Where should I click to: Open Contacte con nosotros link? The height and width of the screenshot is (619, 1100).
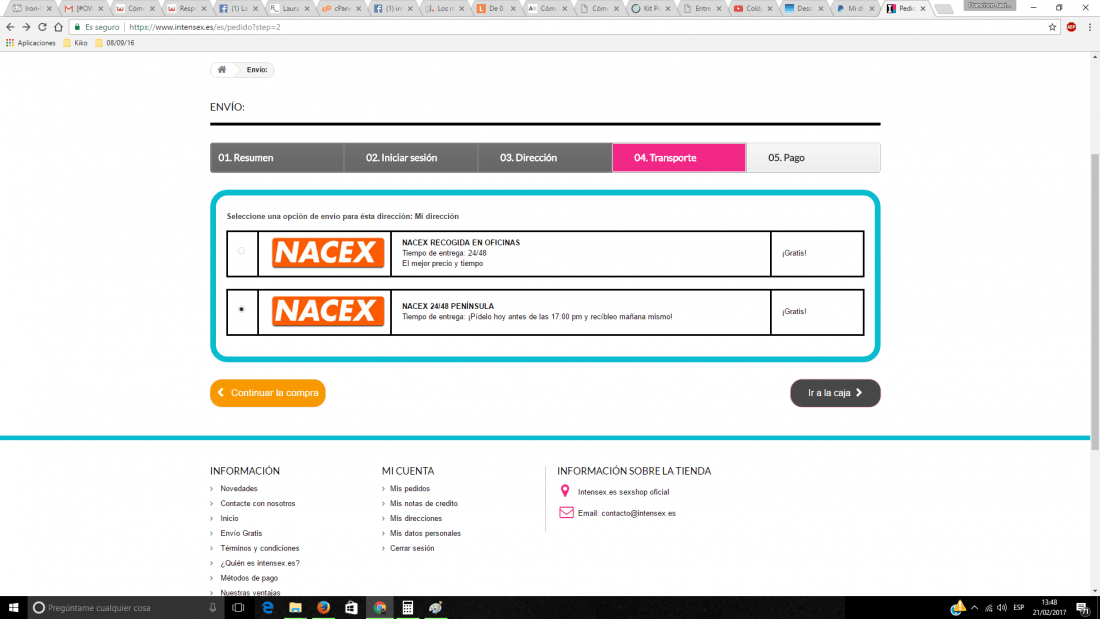point(257,503)
